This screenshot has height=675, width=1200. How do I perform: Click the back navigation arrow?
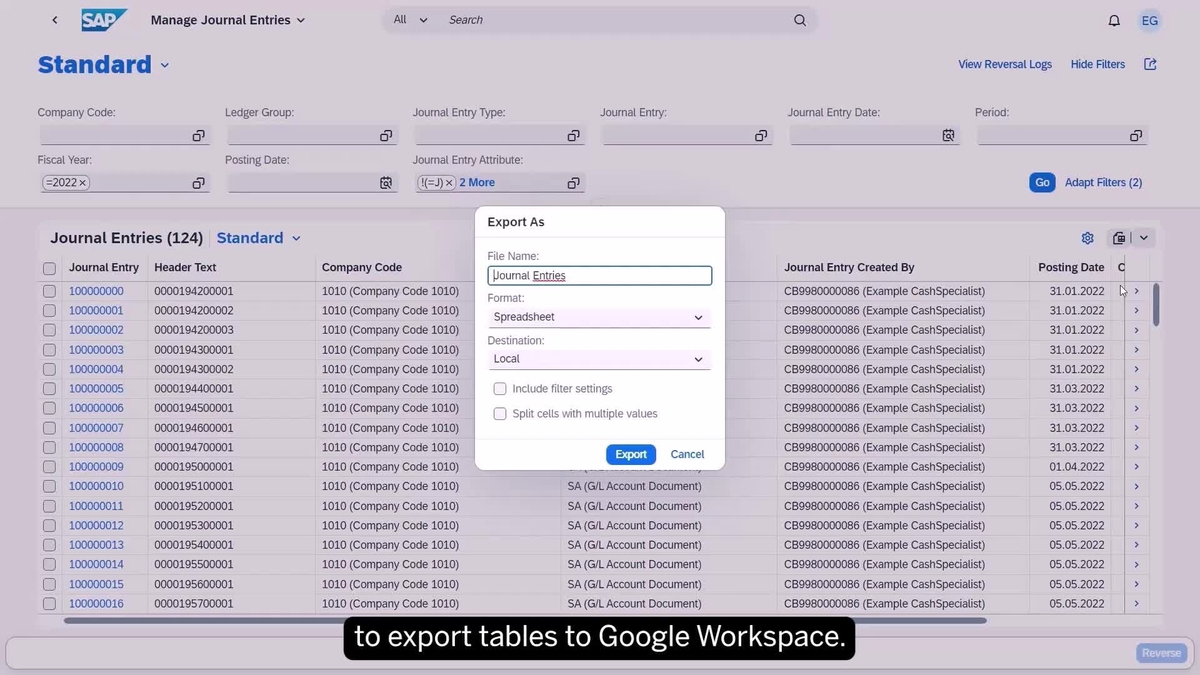point(55,19)
